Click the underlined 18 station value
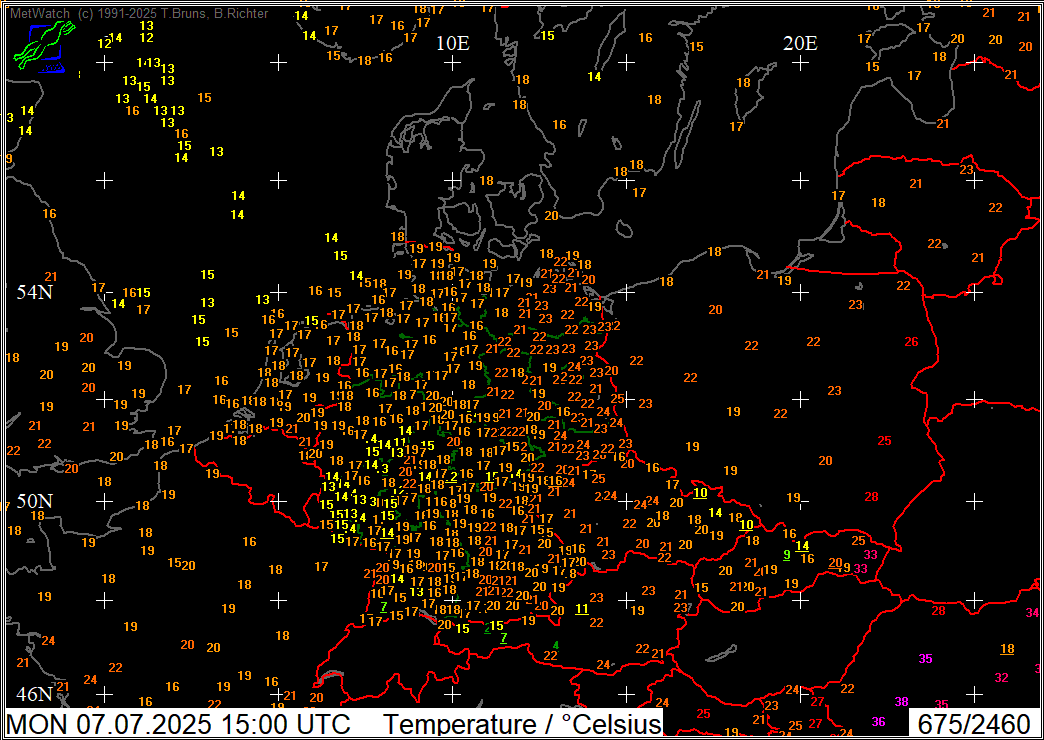Screen dimensions: 1044x740 point(1007,649)
